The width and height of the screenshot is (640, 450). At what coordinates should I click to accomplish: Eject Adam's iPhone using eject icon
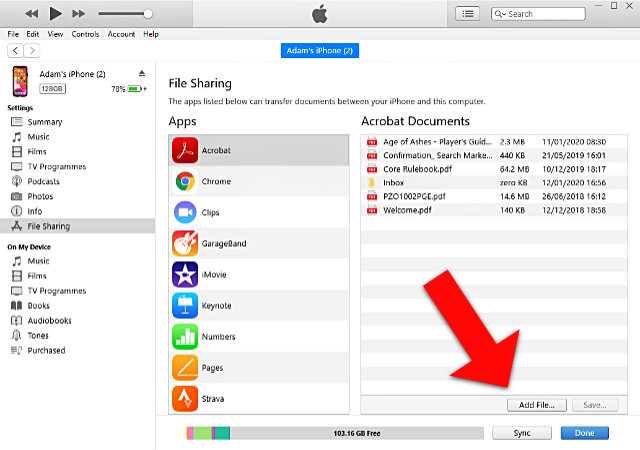pos(142,74)
